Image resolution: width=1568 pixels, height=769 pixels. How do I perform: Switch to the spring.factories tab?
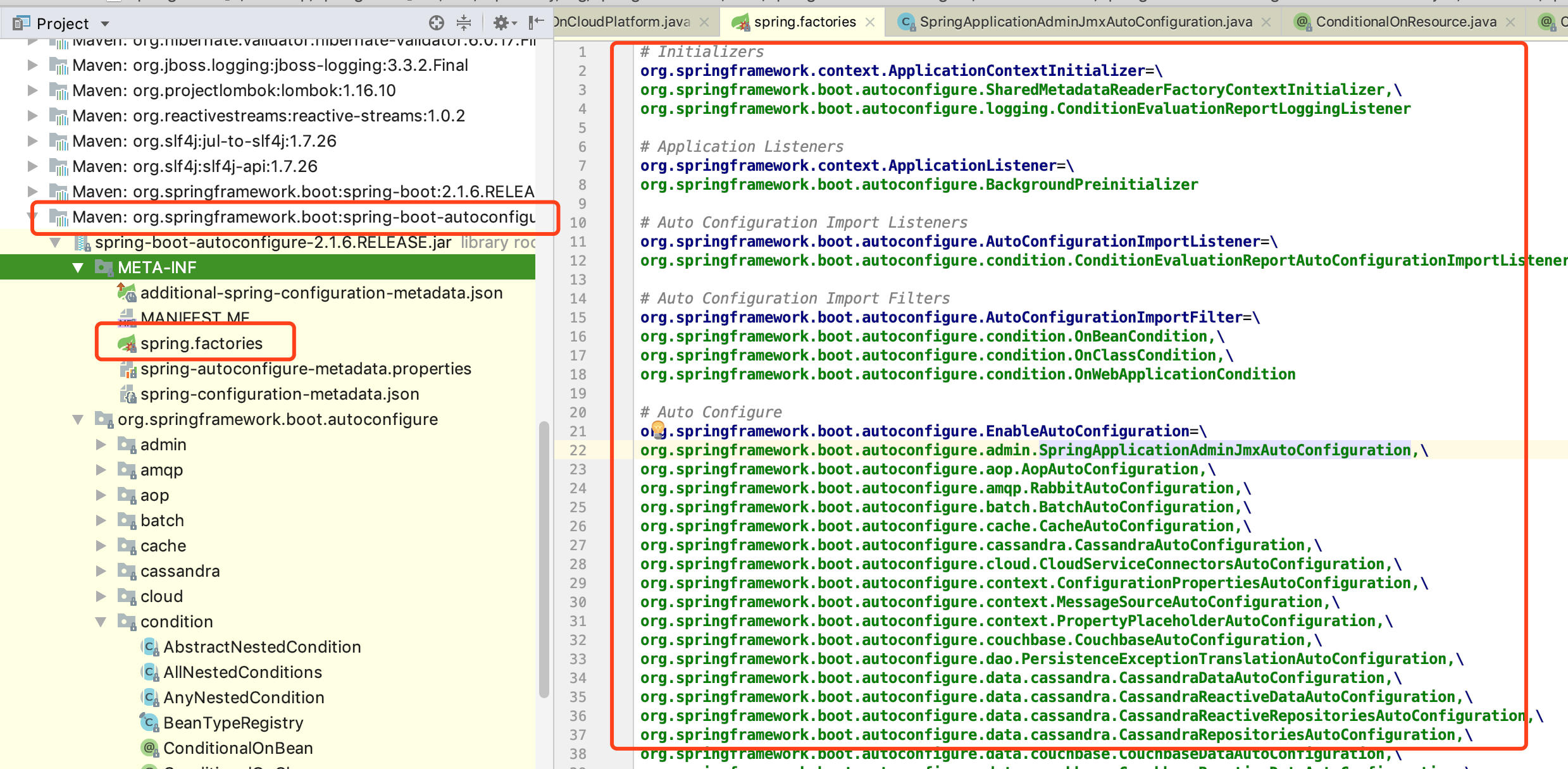(804, 22)
